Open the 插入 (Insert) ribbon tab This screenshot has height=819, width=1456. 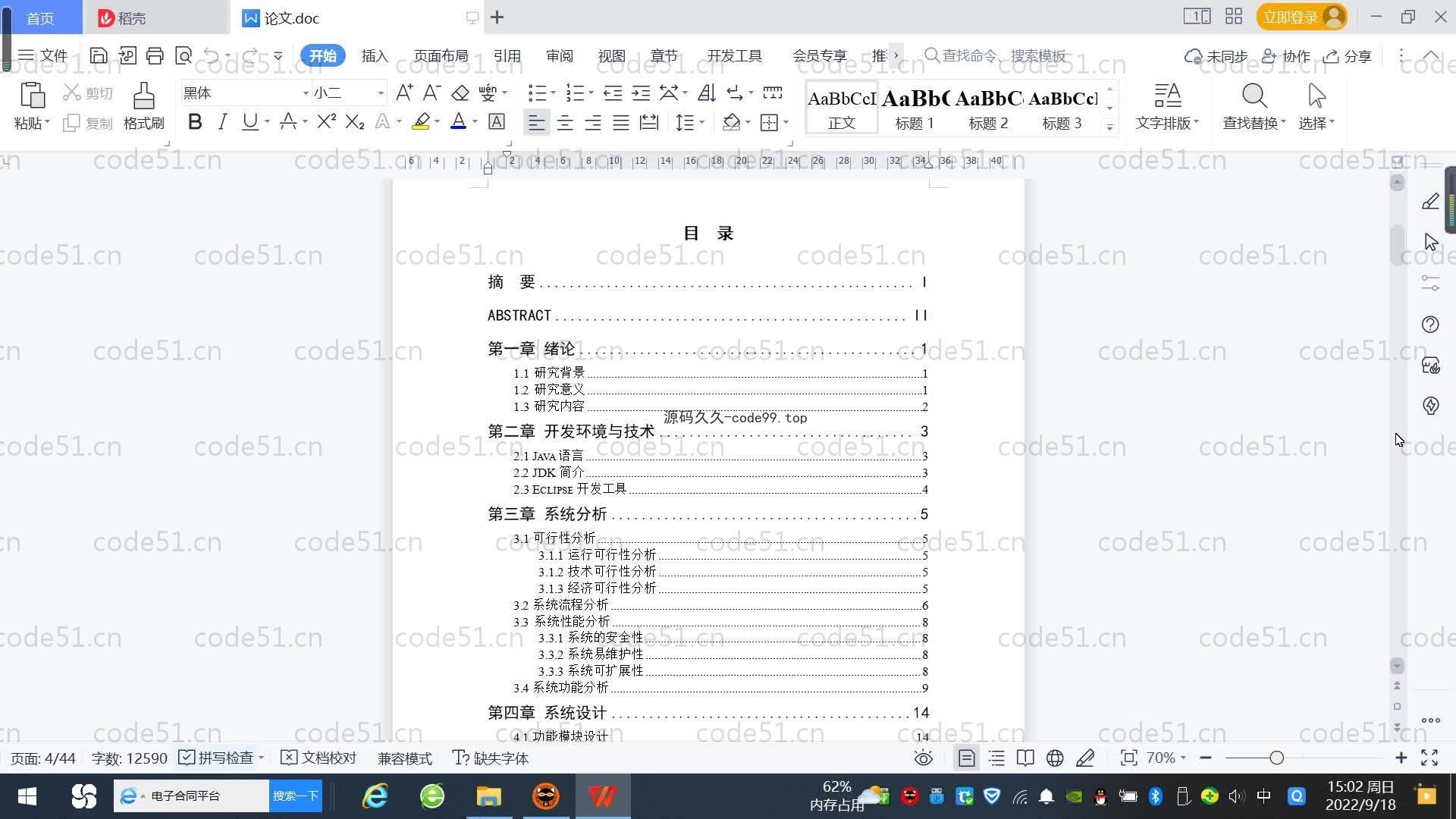pyautogui.click(x=375, y=55)
